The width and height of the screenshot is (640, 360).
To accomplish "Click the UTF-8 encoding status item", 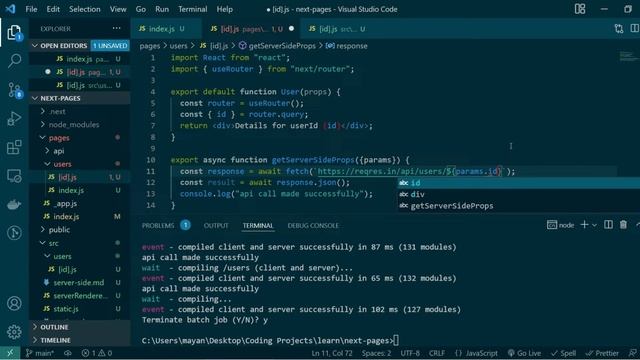I will coord(410,353).
